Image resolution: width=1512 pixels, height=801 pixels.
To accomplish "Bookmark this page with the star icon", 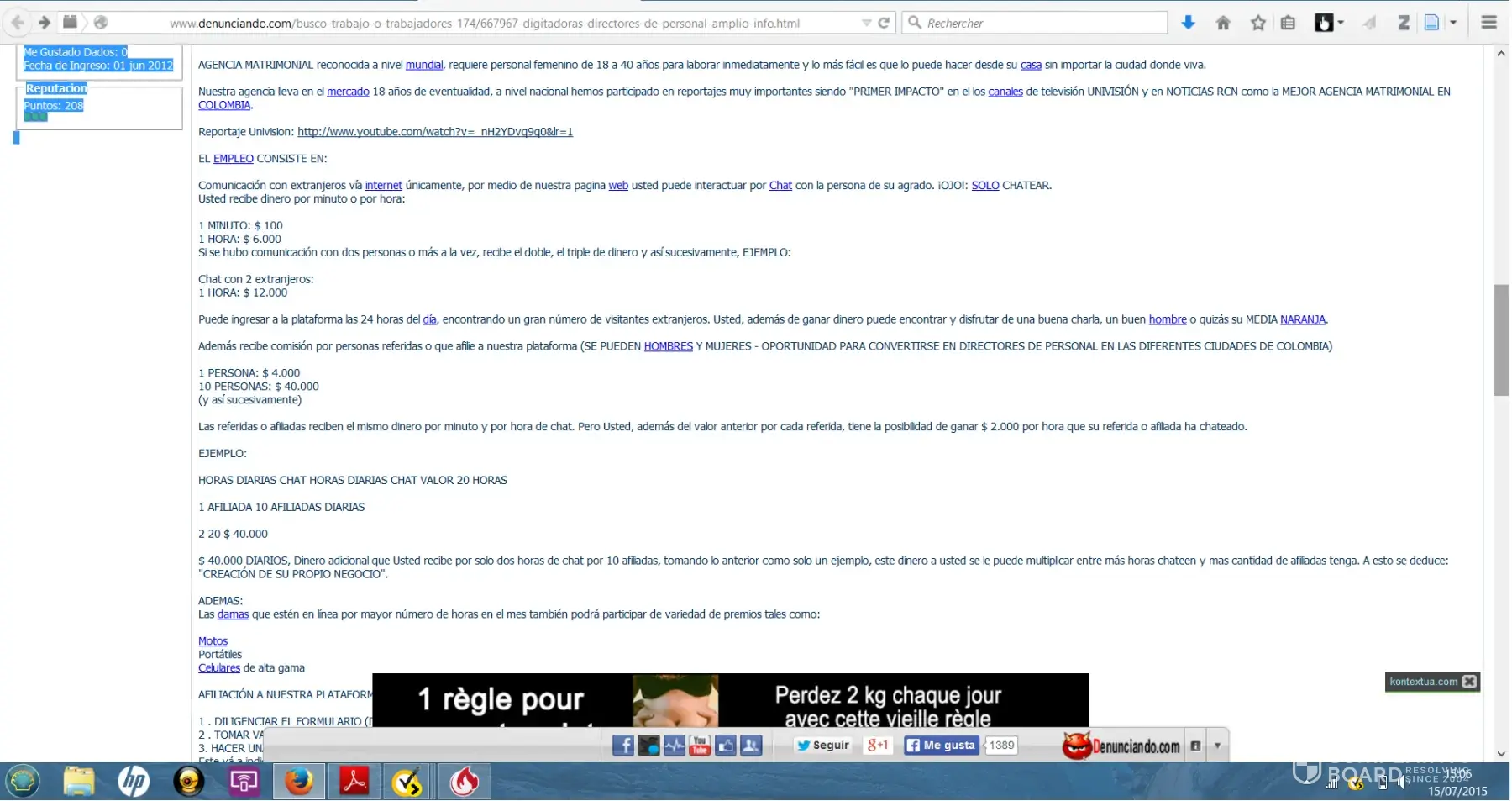I will click(1257, 23).
